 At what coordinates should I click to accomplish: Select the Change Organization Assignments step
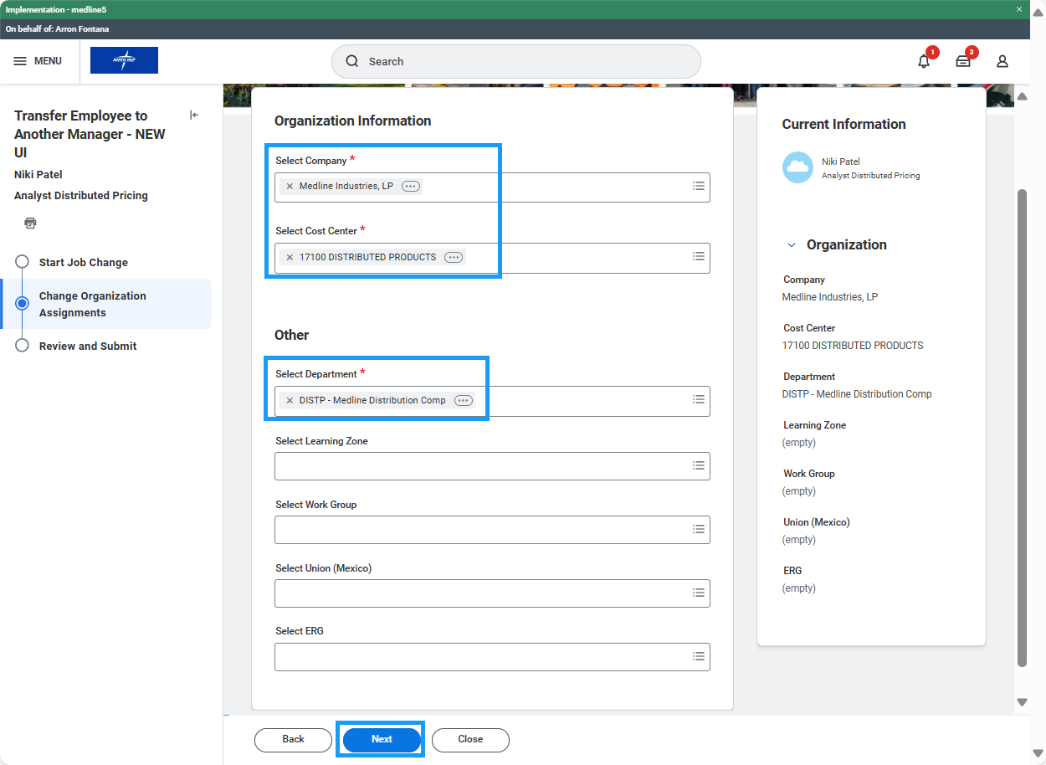point(92,304)
